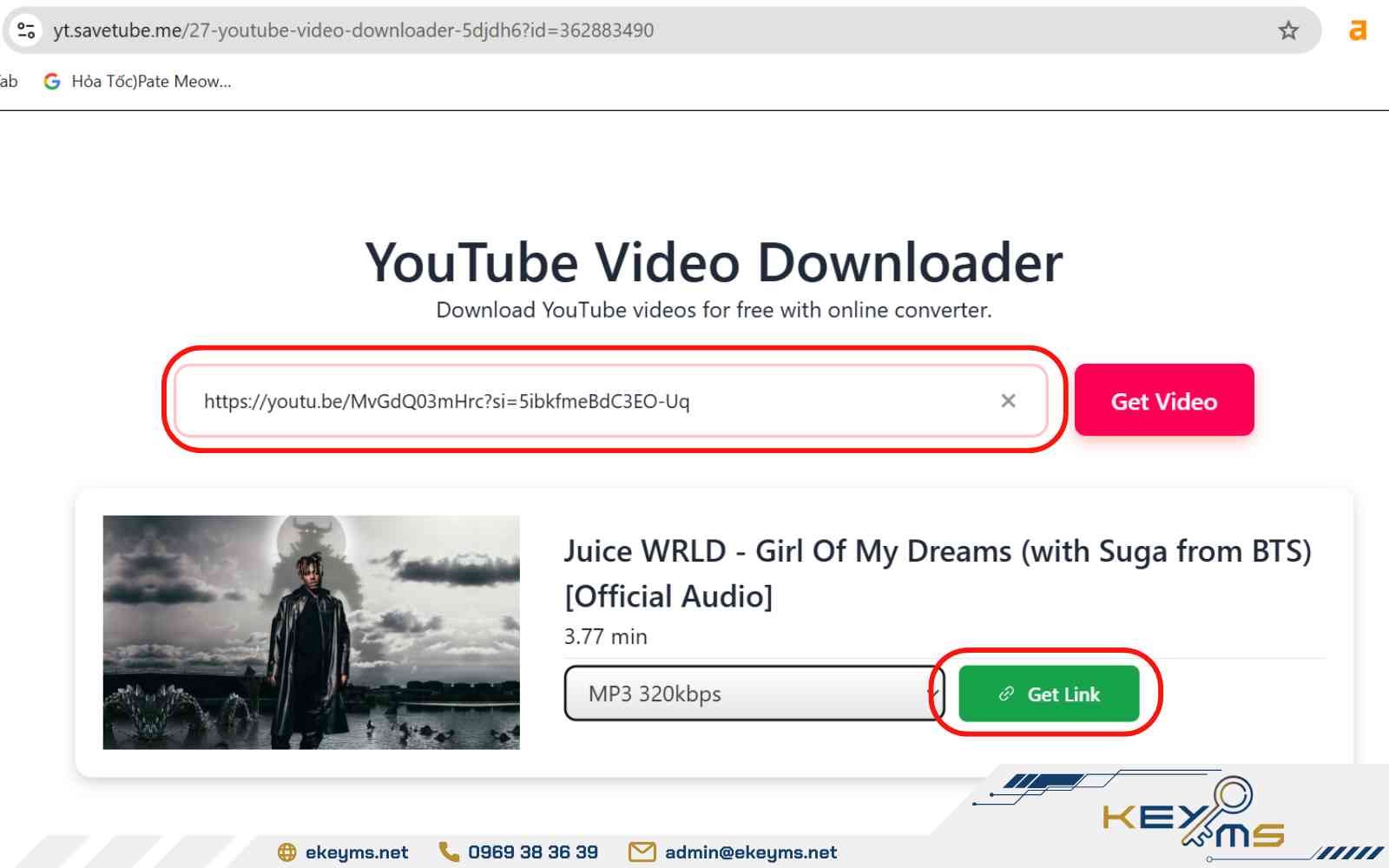Clear the YouTube URL with the X icon
The image size is (1389, 868).
tap(1008, 401)
